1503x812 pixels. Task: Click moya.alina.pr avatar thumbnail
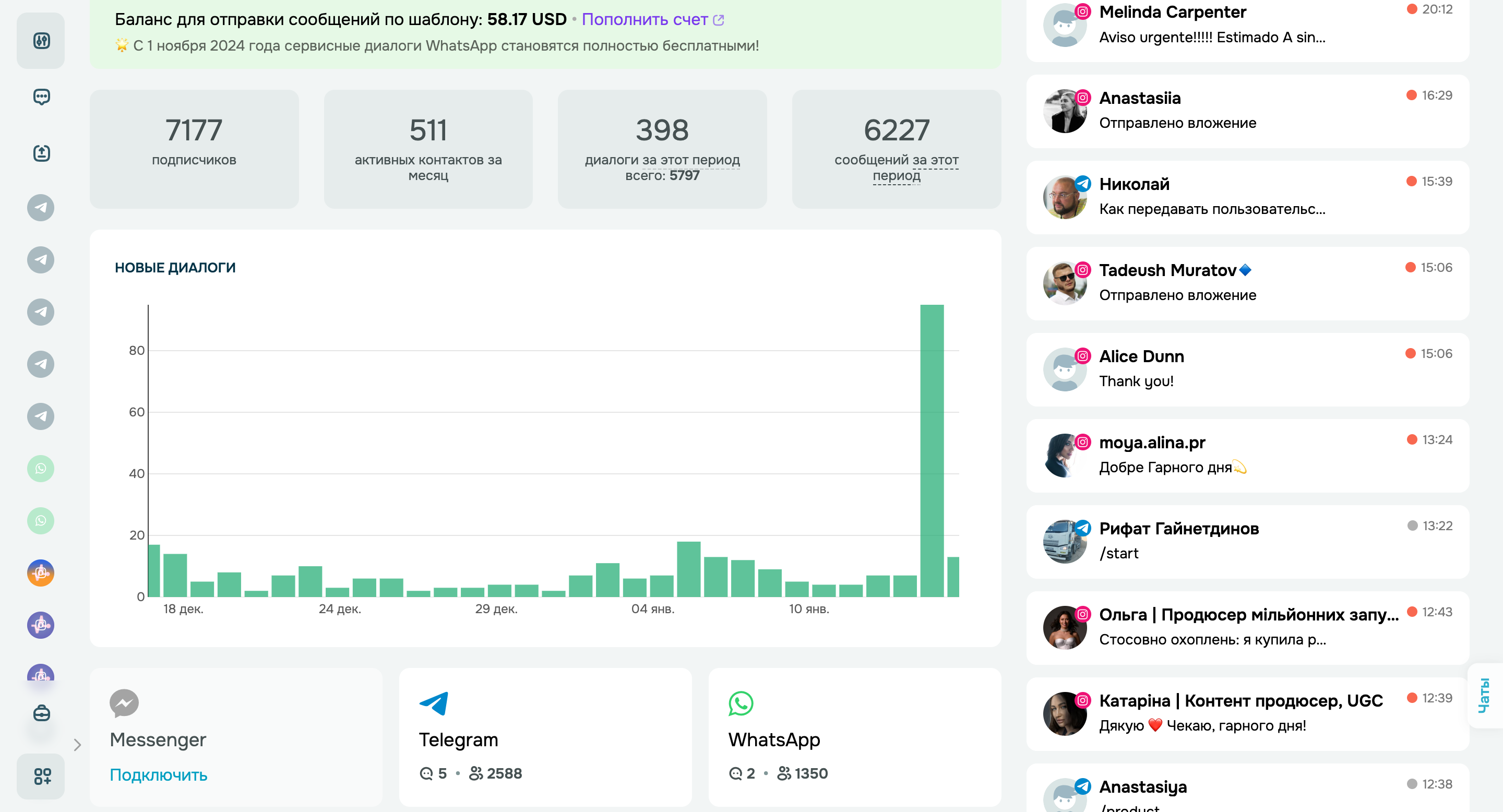point(1064,456)
